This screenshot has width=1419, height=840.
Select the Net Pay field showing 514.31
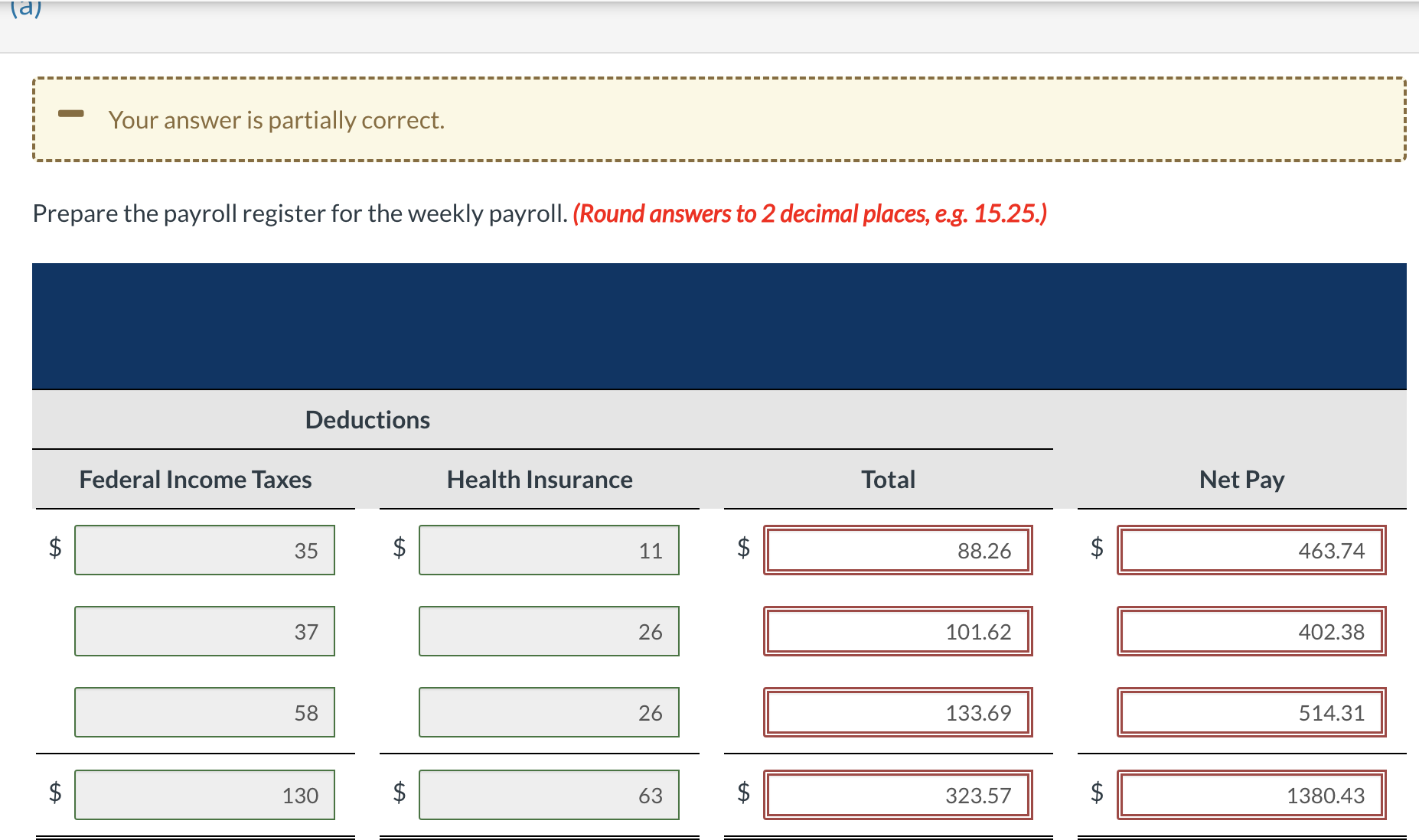(1251, 712)
